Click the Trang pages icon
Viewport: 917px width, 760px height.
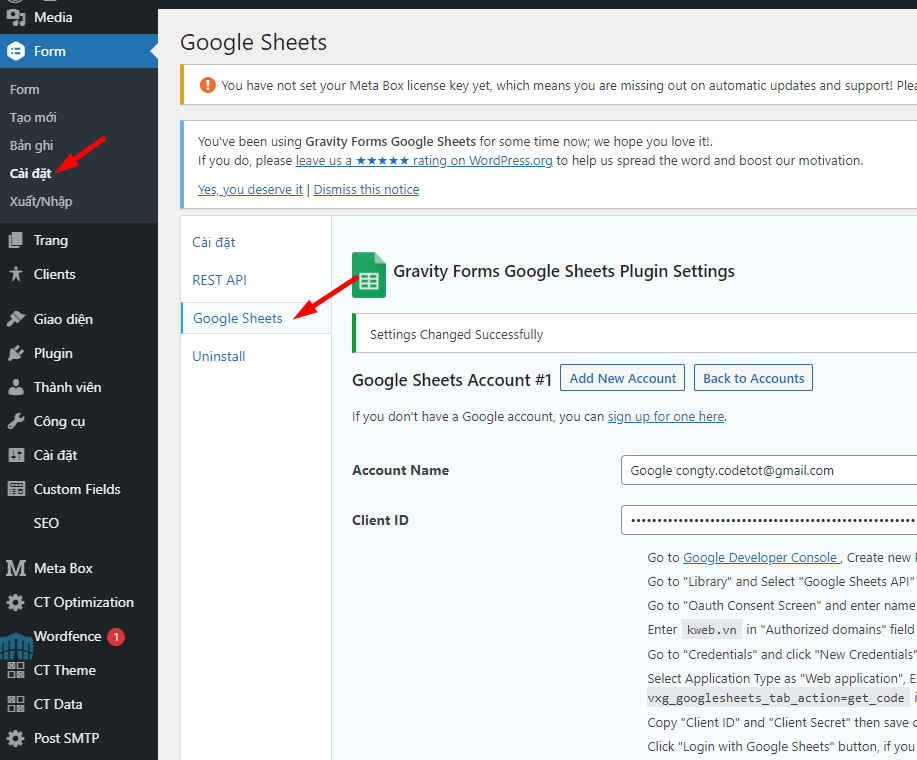[x=16, y=240]
